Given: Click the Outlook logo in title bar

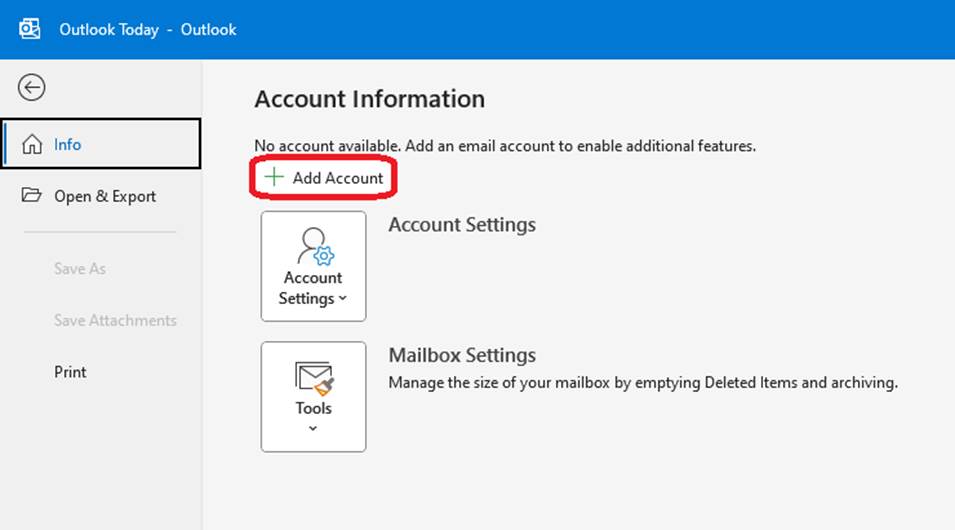Looking at the screenshot, I should 29,29.
